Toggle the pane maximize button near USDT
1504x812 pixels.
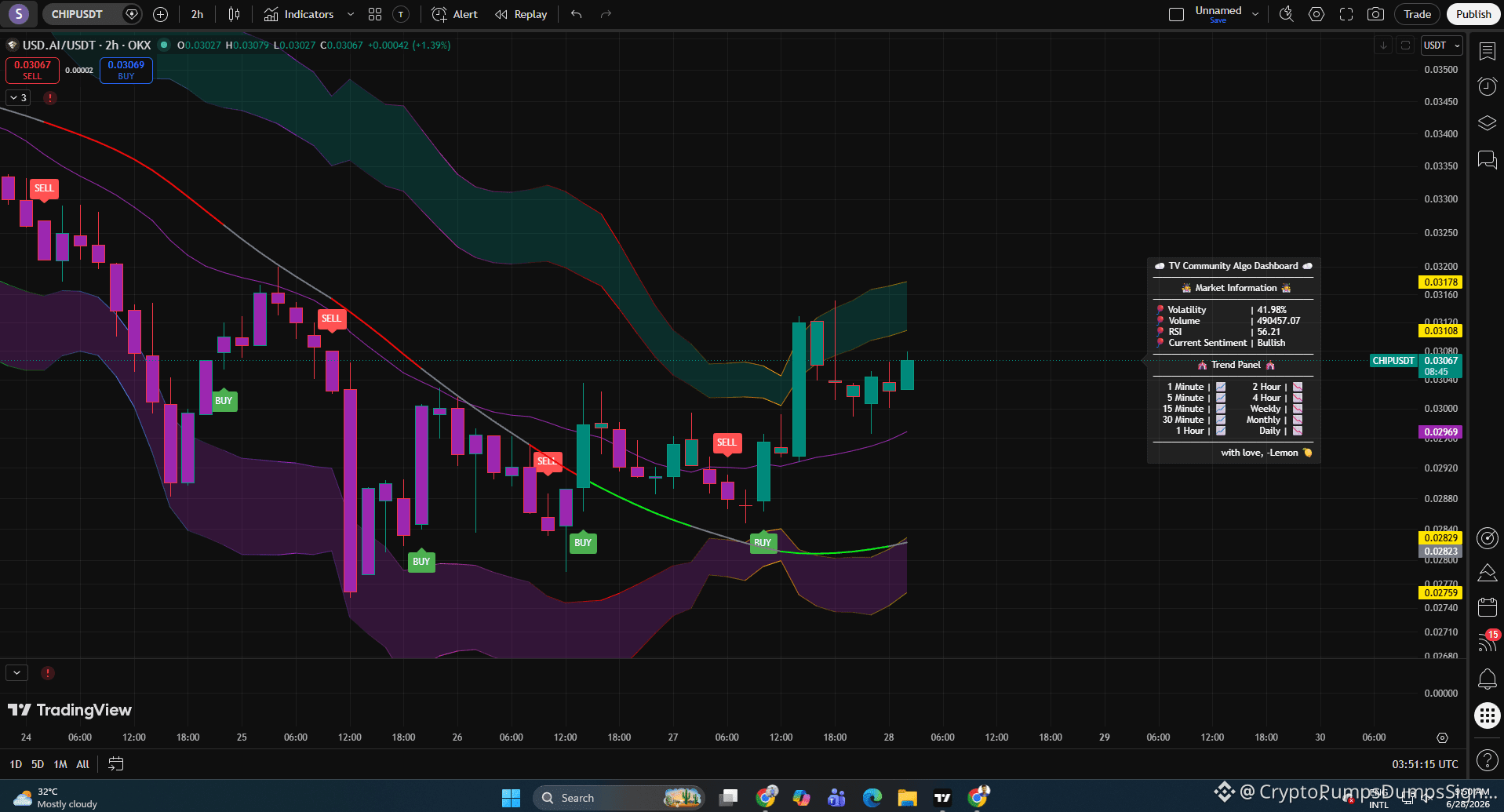click(1406, 46)
